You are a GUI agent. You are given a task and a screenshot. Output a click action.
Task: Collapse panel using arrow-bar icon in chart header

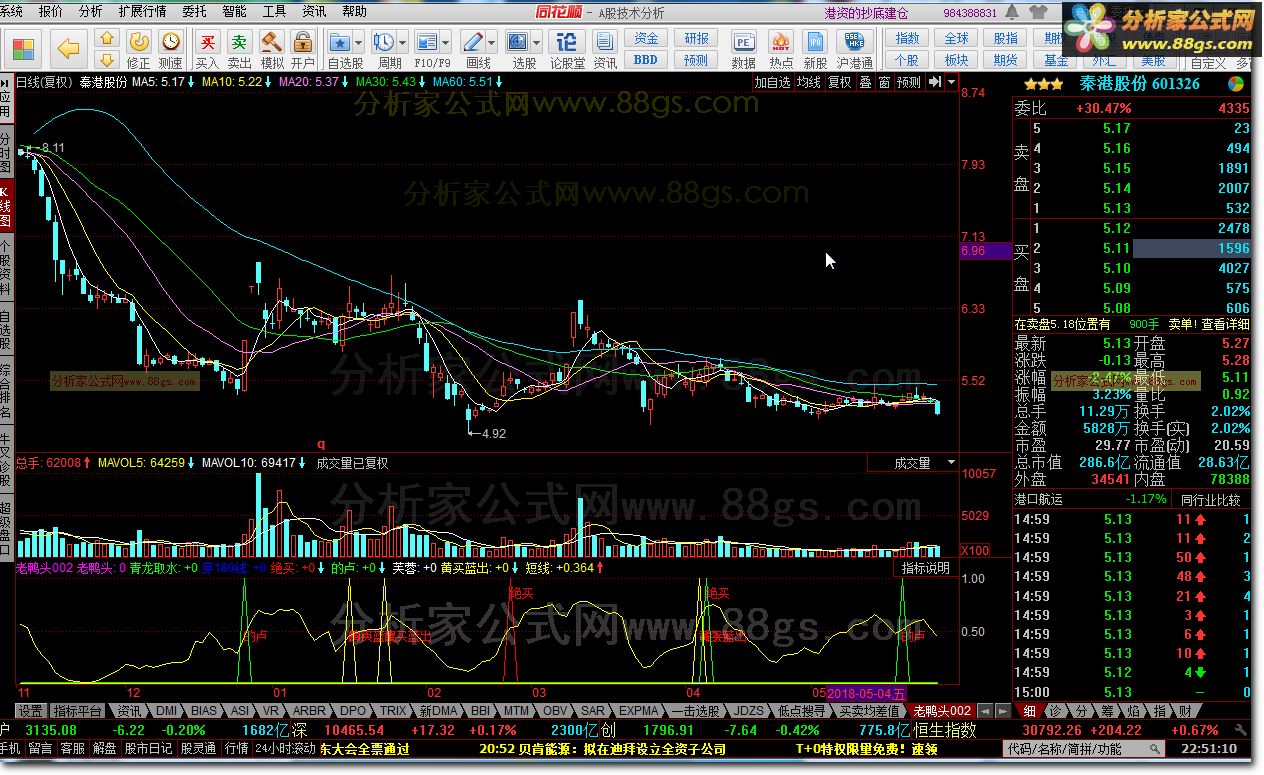pos(935,82)
